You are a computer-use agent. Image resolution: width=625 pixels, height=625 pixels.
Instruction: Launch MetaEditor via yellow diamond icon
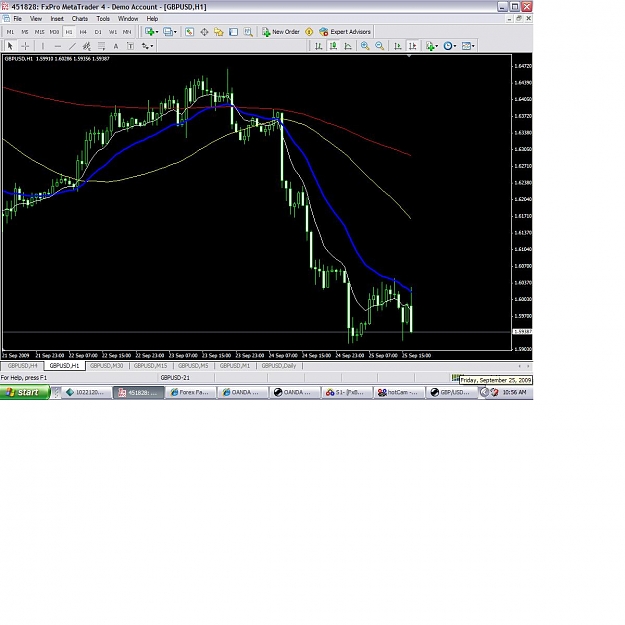(x=309, y=32)
